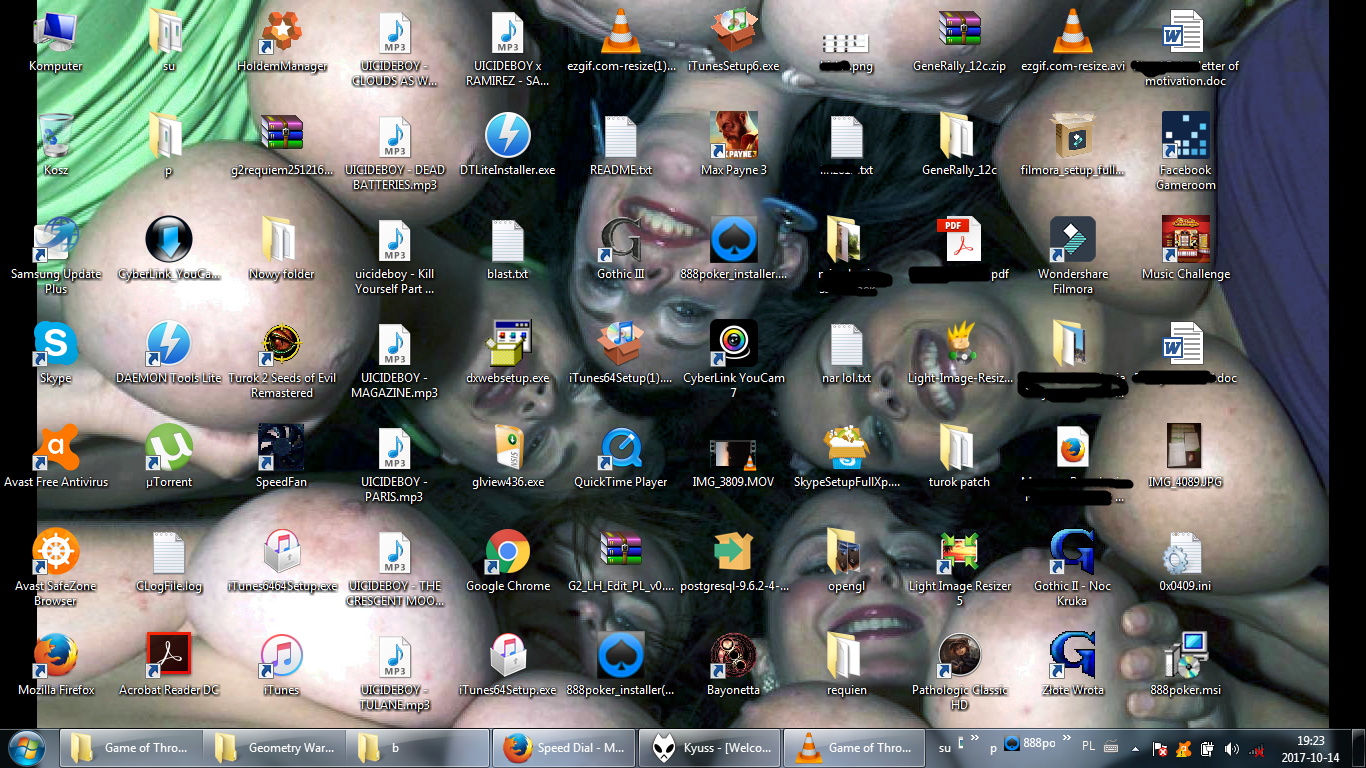The width and height of the screenshot is (1366, 768).
Task: Select the Samsung Update Plus icon
Action: point(56,256)
